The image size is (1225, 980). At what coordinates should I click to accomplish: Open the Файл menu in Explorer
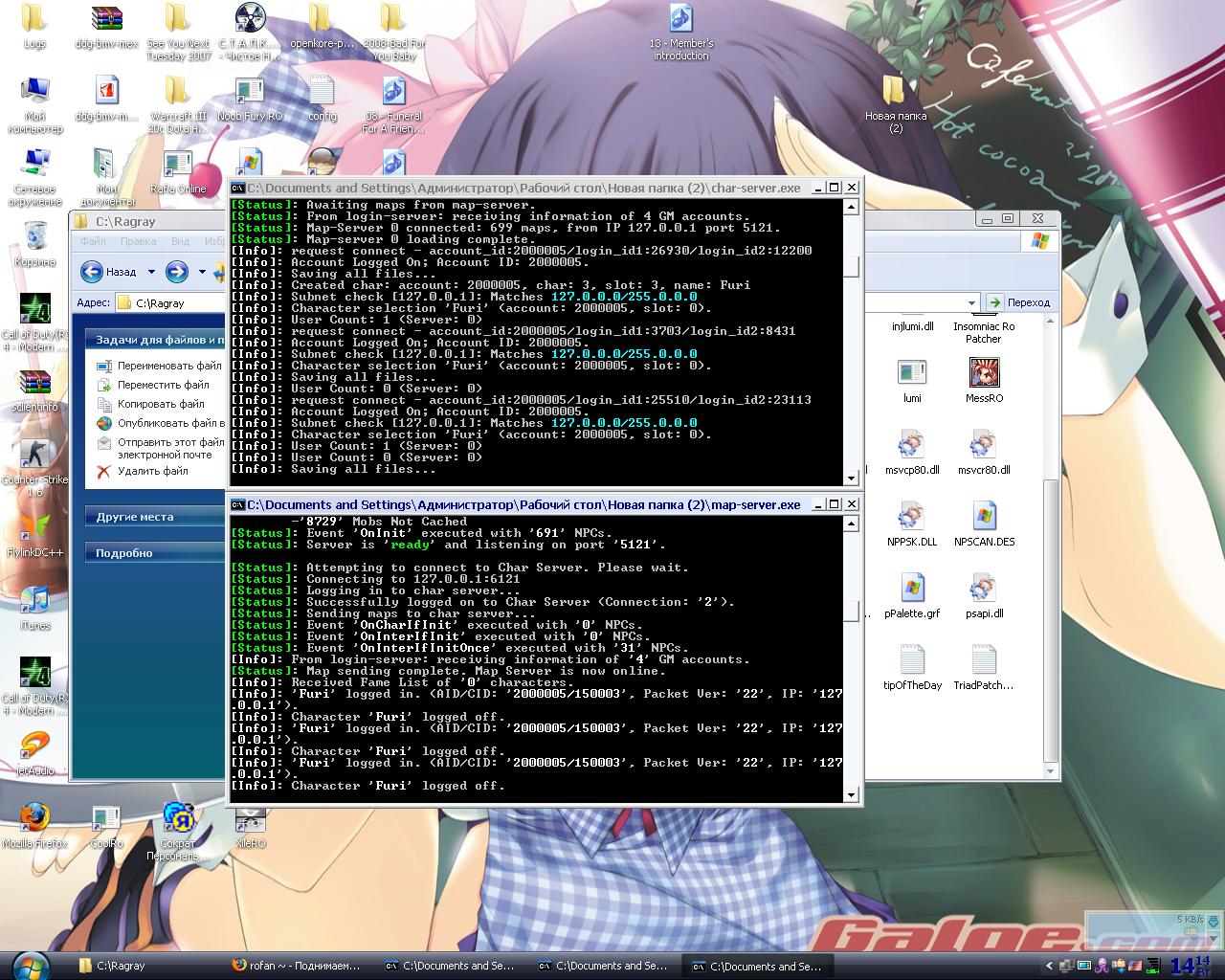click(x=94, y=241)
